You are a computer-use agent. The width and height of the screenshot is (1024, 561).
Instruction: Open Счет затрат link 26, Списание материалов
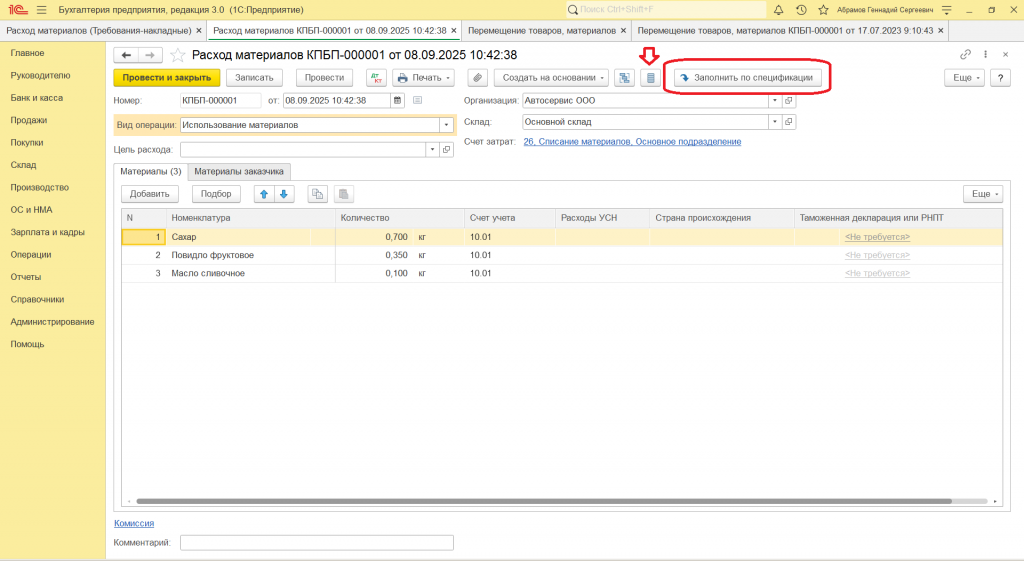pos(632,142)
